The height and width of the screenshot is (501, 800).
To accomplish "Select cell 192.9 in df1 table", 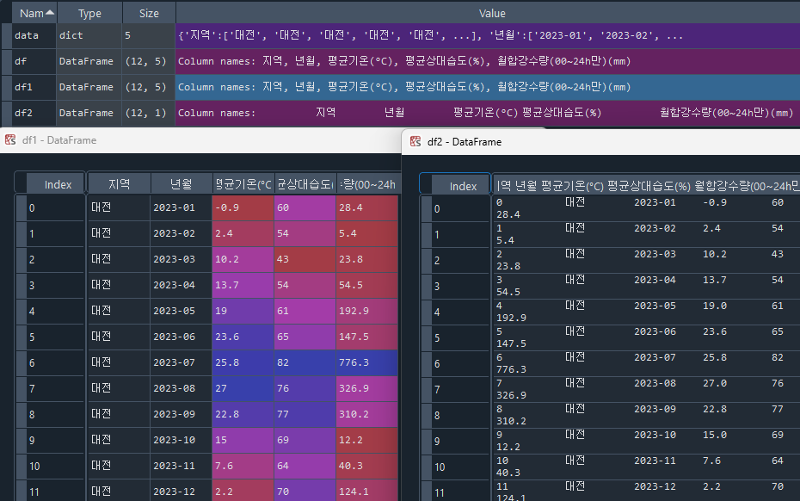I will [x=367, y=311].
